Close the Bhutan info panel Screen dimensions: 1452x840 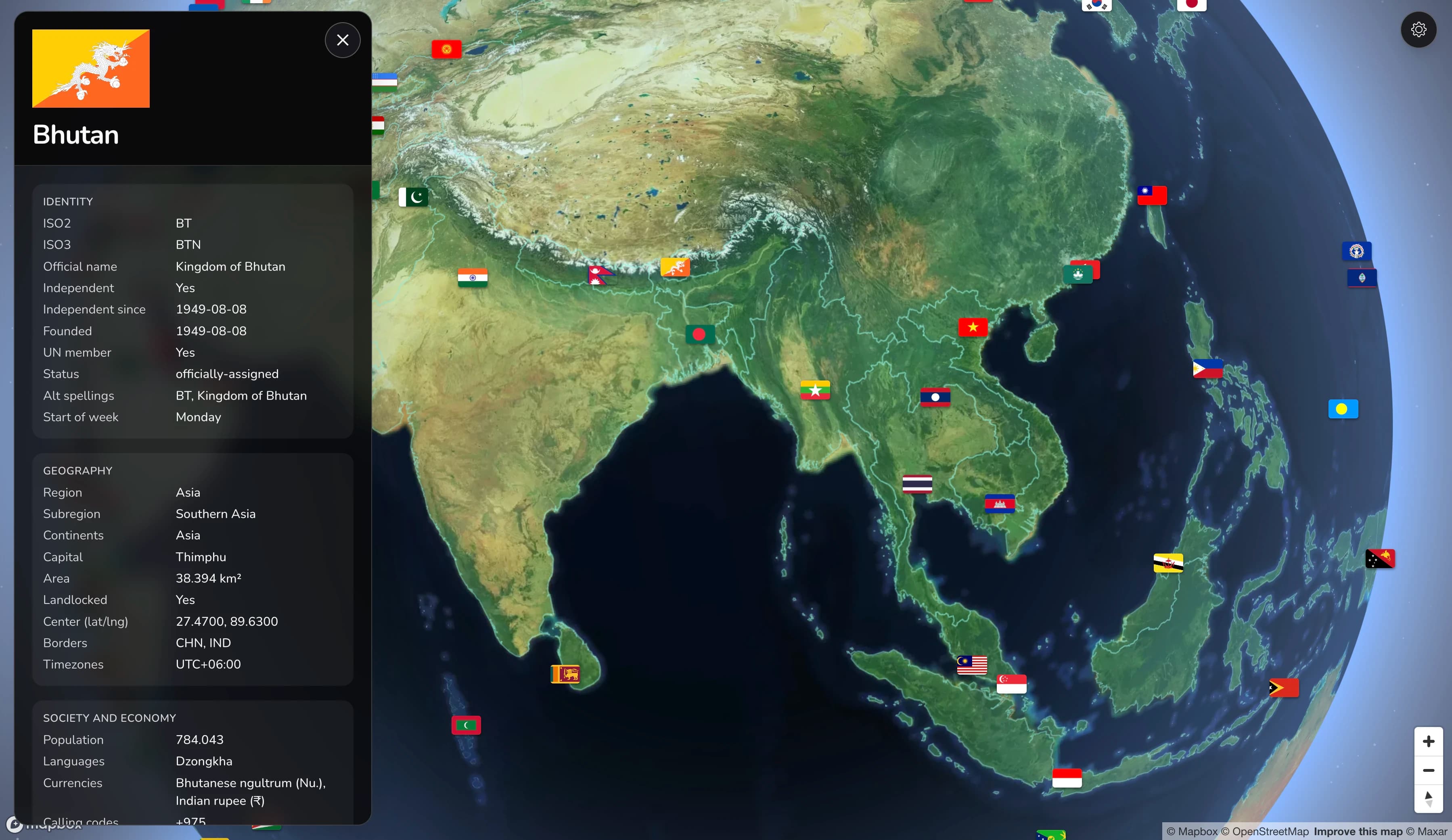[x=342, y=40]
